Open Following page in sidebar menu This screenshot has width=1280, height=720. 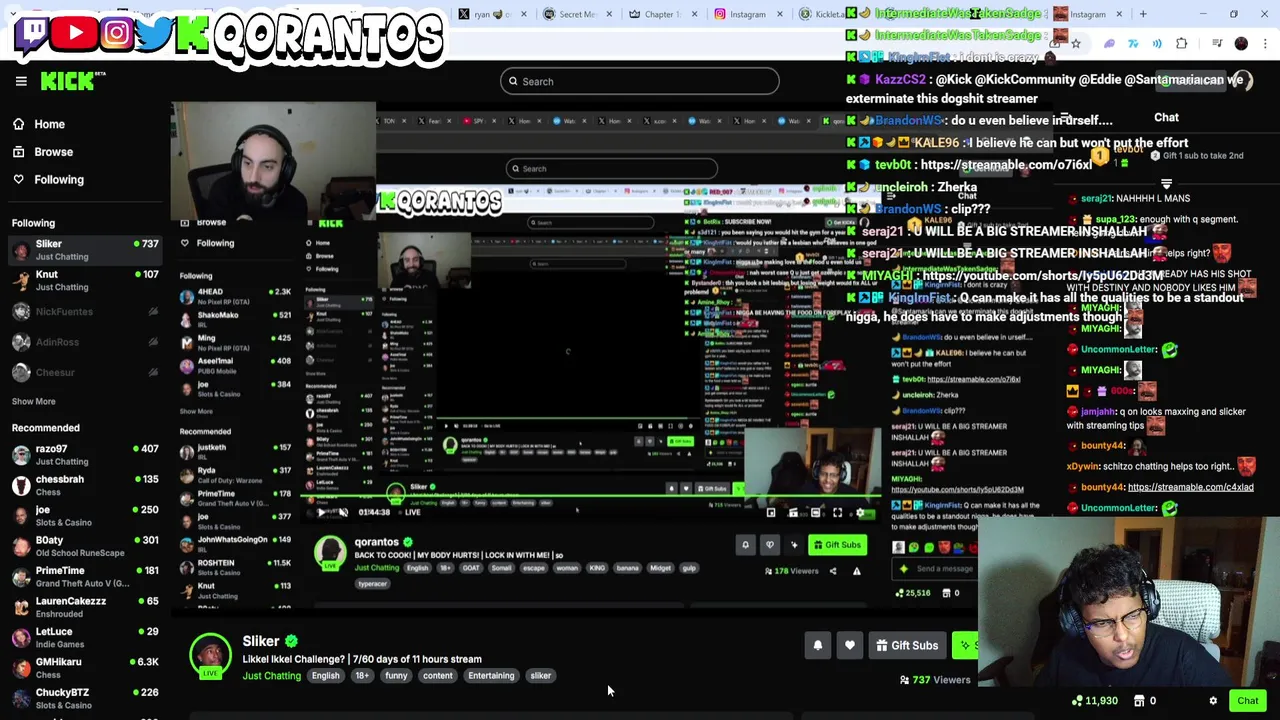click(x=48, y=180)
